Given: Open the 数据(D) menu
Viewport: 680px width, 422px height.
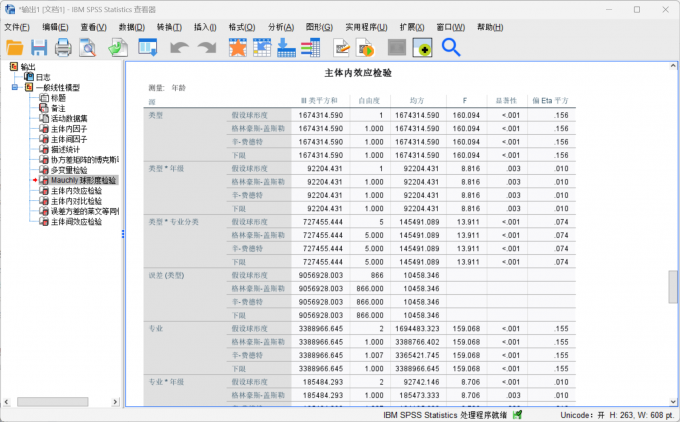Looking at the screenshot, I should 132,27.
